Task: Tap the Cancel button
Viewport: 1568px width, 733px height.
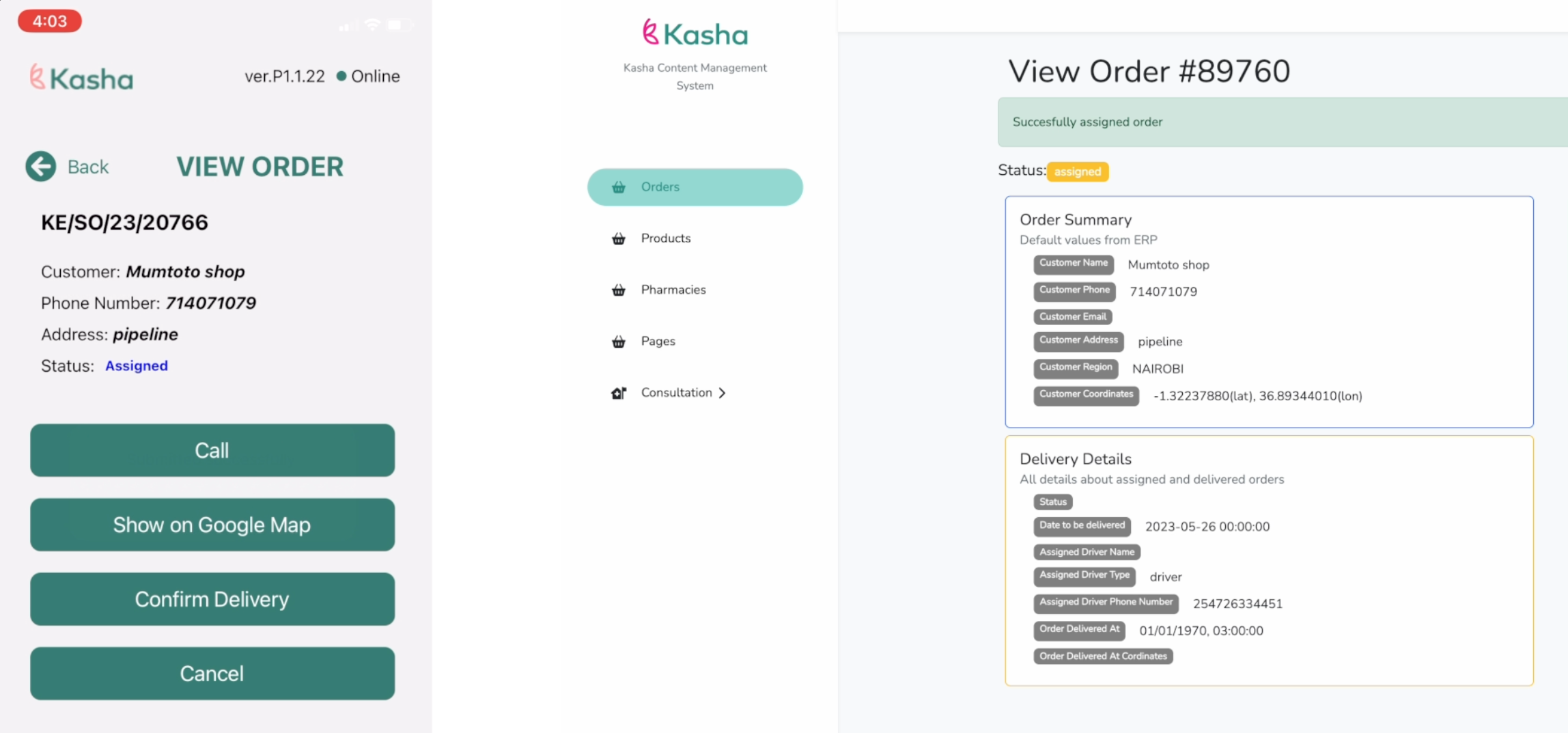Action: tap(212, 674)
